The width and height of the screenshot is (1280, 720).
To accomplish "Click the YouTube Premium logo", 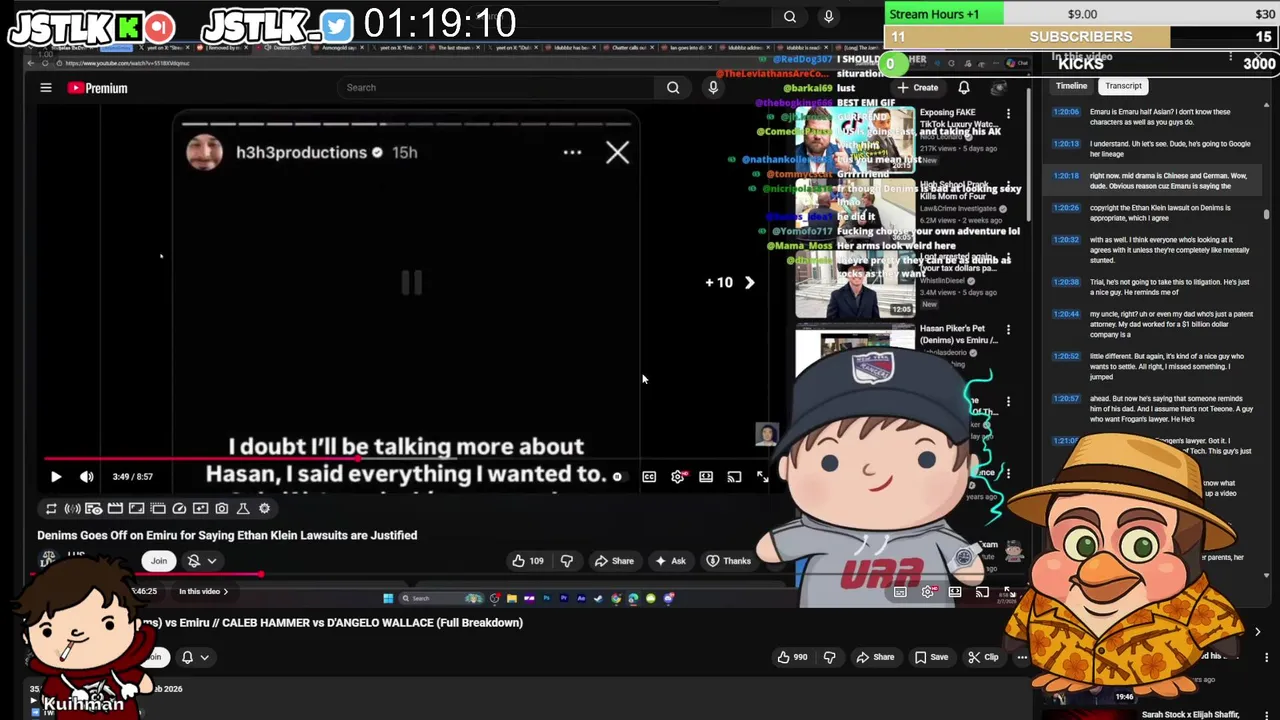I will [97, 88].
